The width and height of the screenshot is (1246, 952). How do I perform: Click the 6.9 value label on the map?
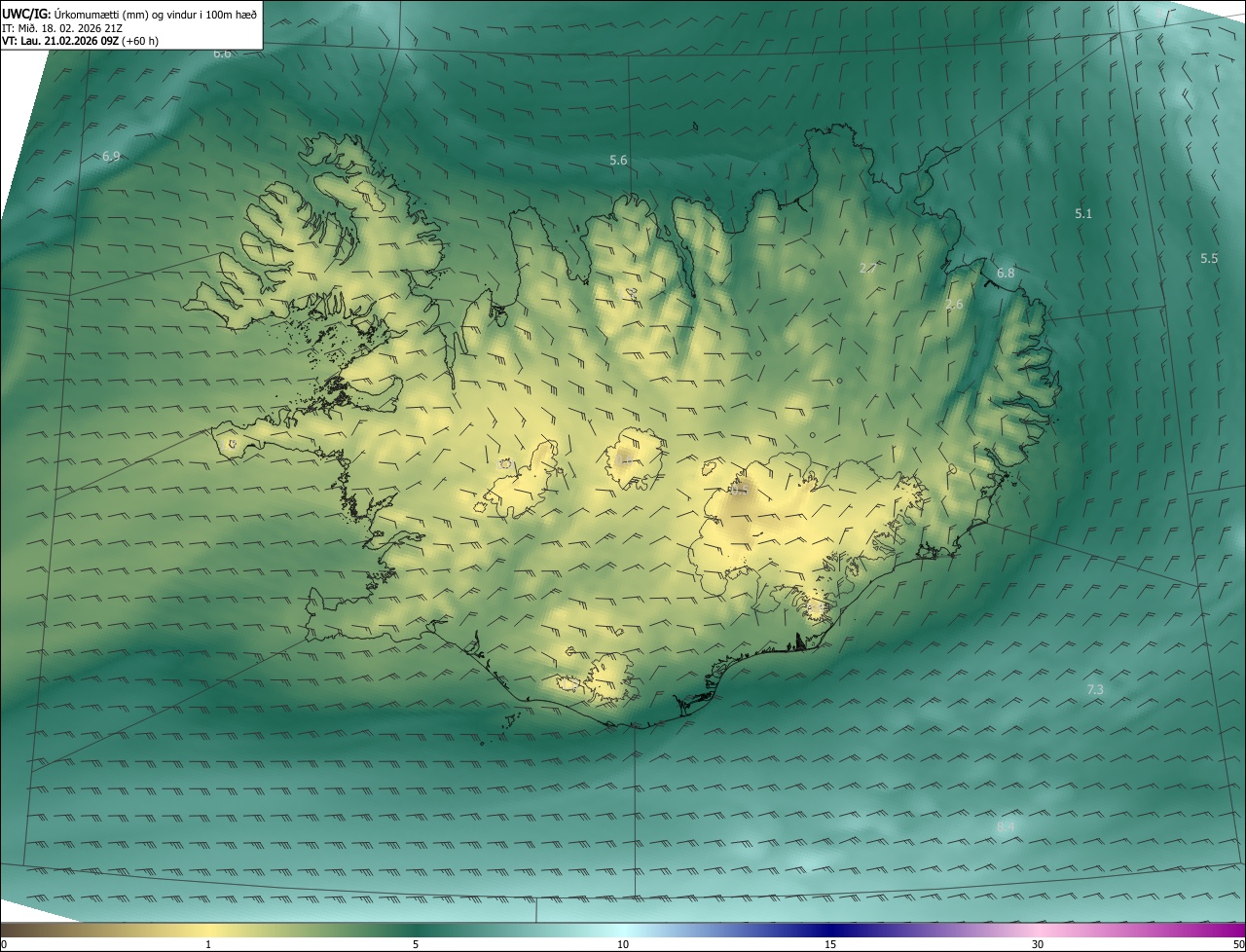(x=111, y=156)
